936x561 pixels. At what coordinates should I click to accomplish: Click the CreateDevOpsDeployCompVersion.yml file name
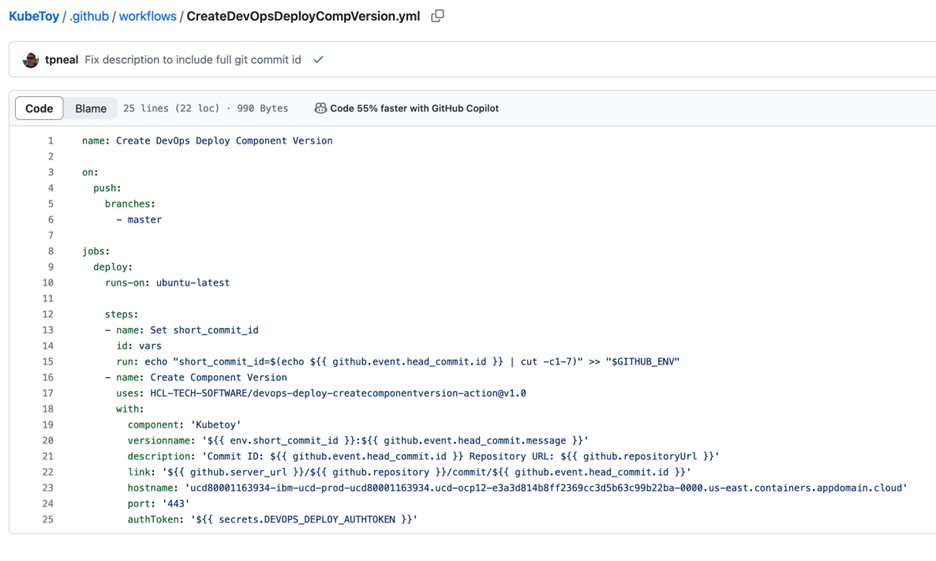click(303, 17)
